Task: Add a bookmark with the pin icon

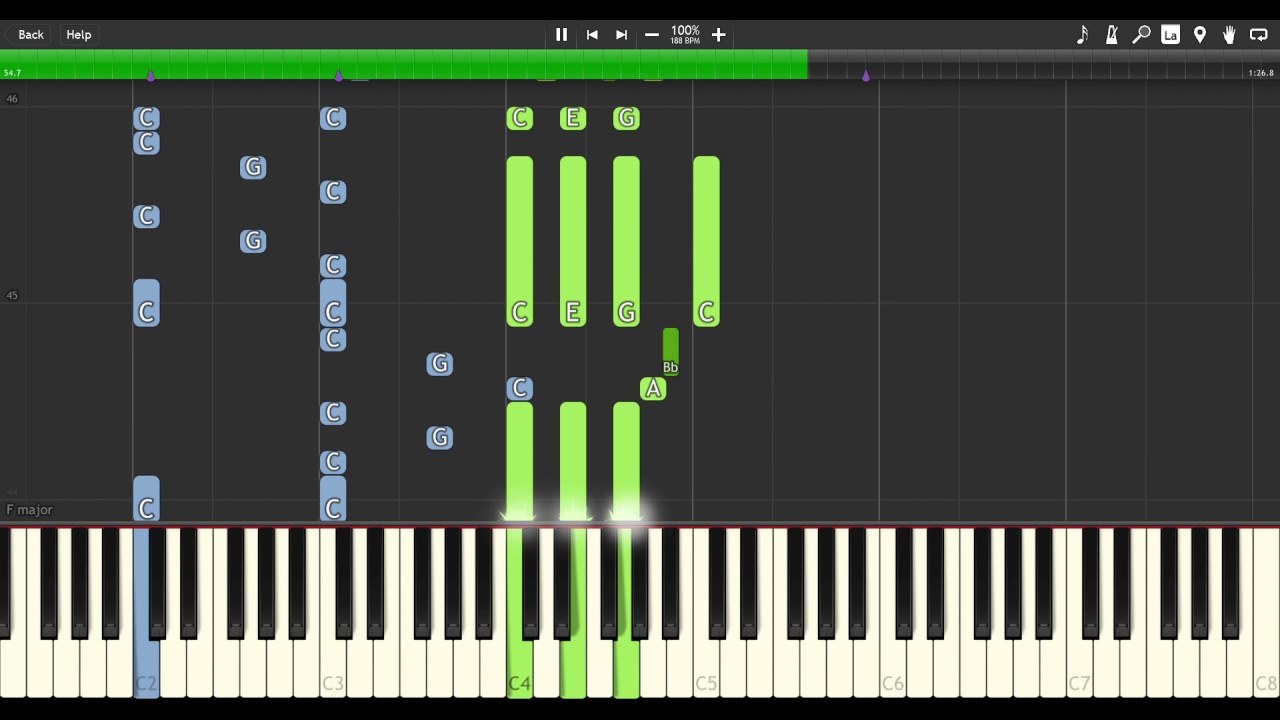Action: click(x=1200, y=35)
